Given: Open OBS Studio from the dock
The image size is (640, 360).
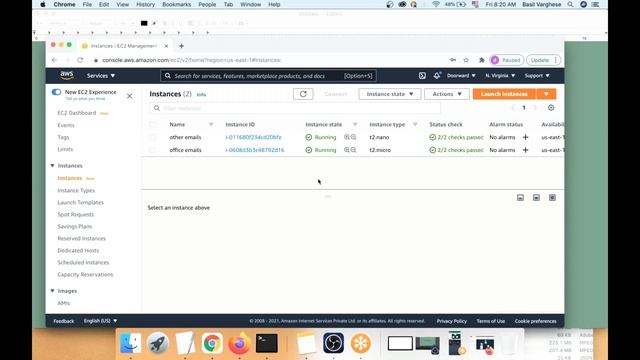Looking at the screenshot, I should [x=333, y=343].
